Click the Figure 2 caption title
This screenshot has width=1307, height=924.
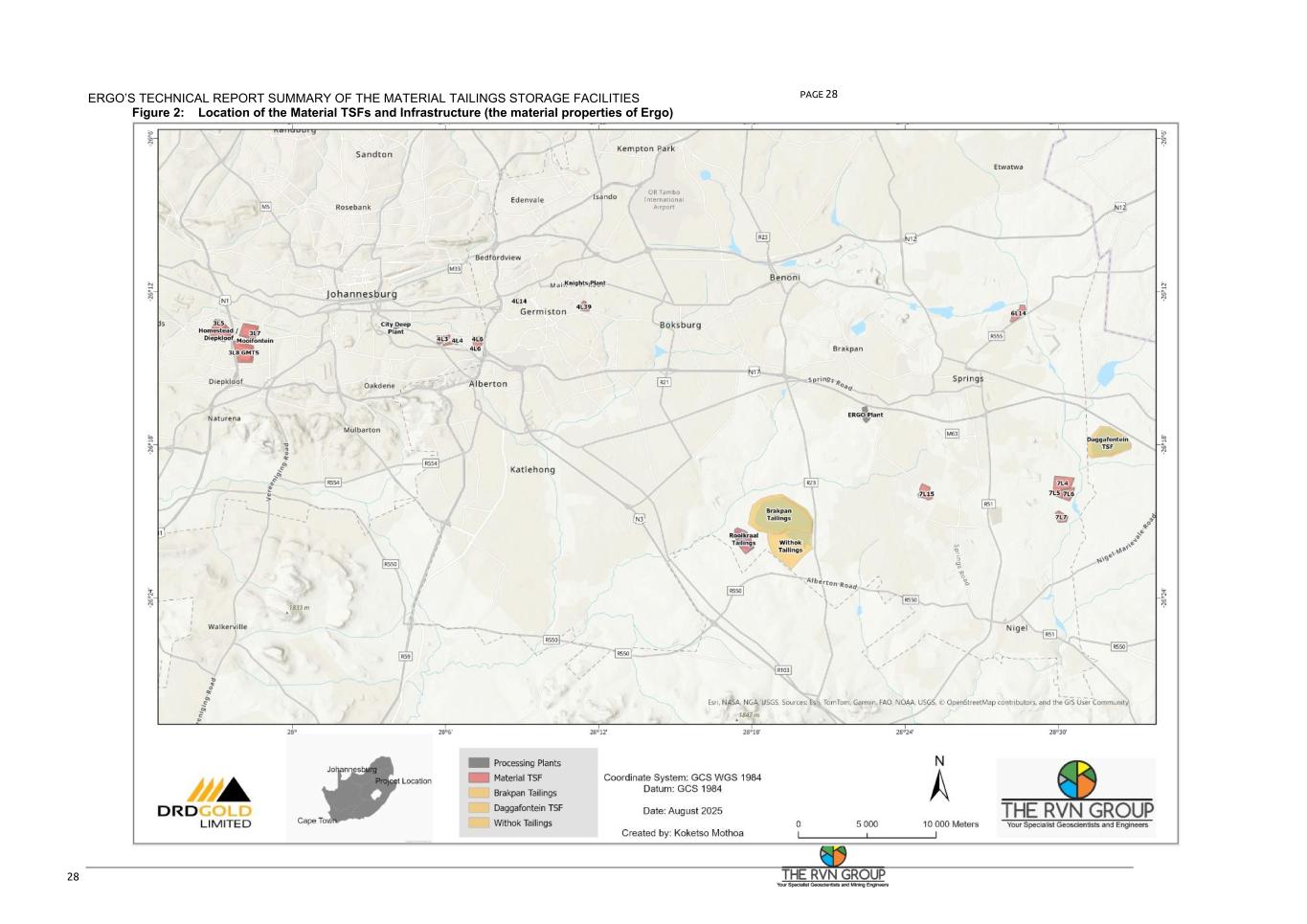pyautogui.click(x=402, y=113)
